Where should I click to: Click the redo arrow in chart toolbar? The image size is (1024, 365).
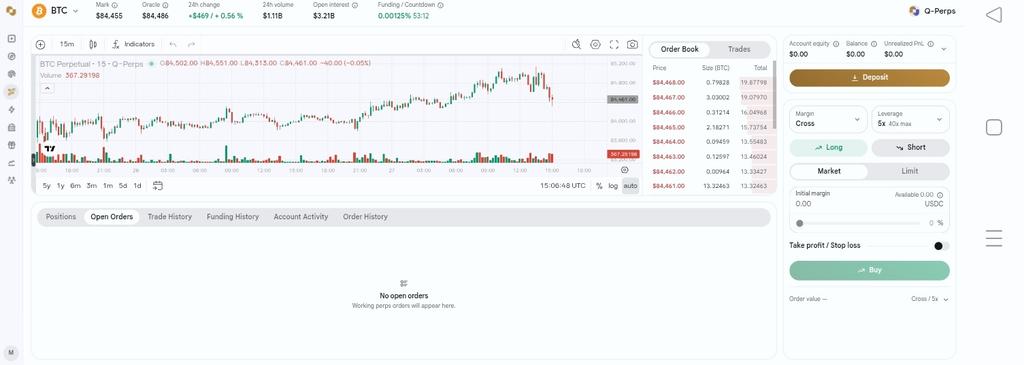[191, 44]
